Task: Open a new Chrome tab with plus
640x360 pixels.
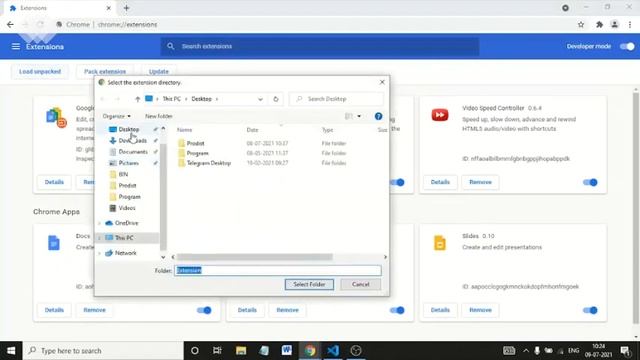Action: click(126, 8)
